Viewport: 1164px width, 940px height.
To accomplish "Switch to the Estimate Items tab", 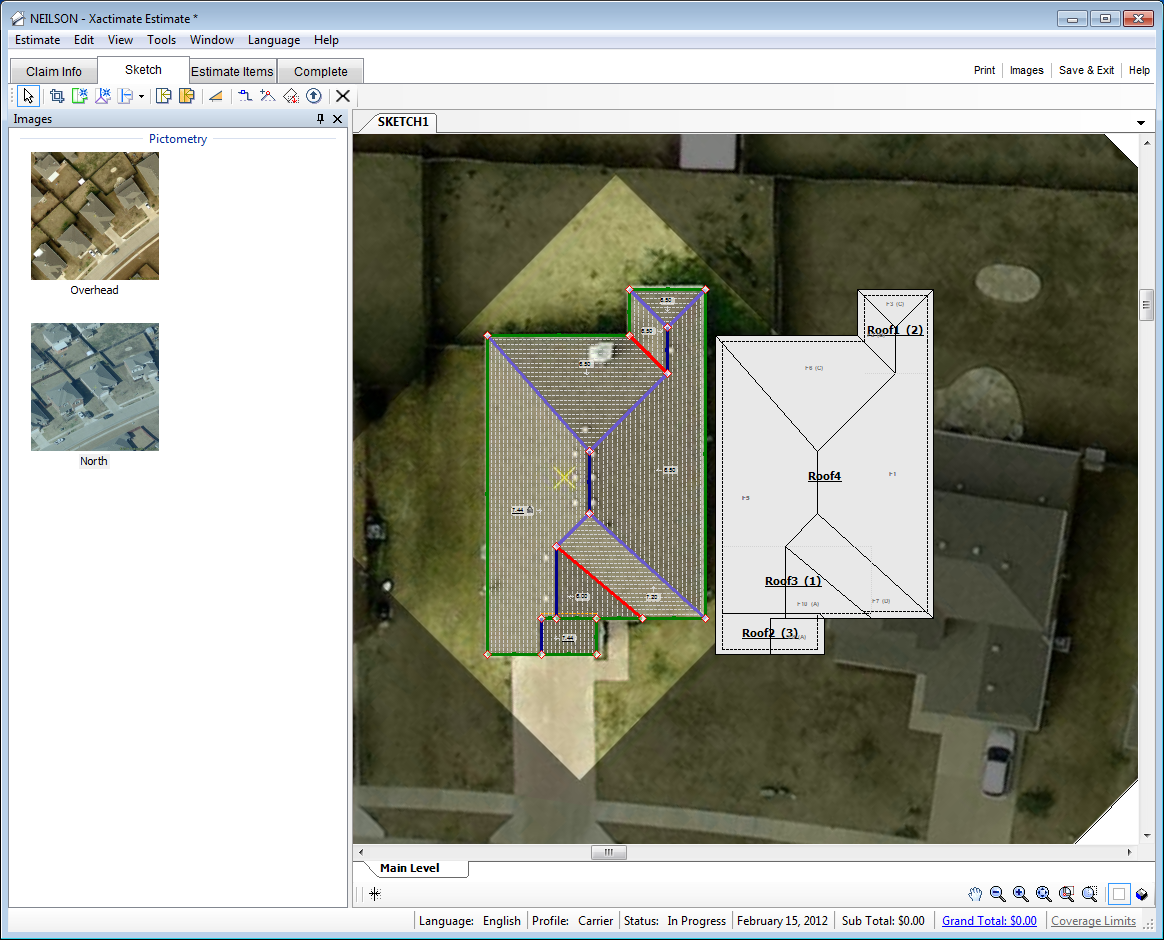I will click(232, 71).
